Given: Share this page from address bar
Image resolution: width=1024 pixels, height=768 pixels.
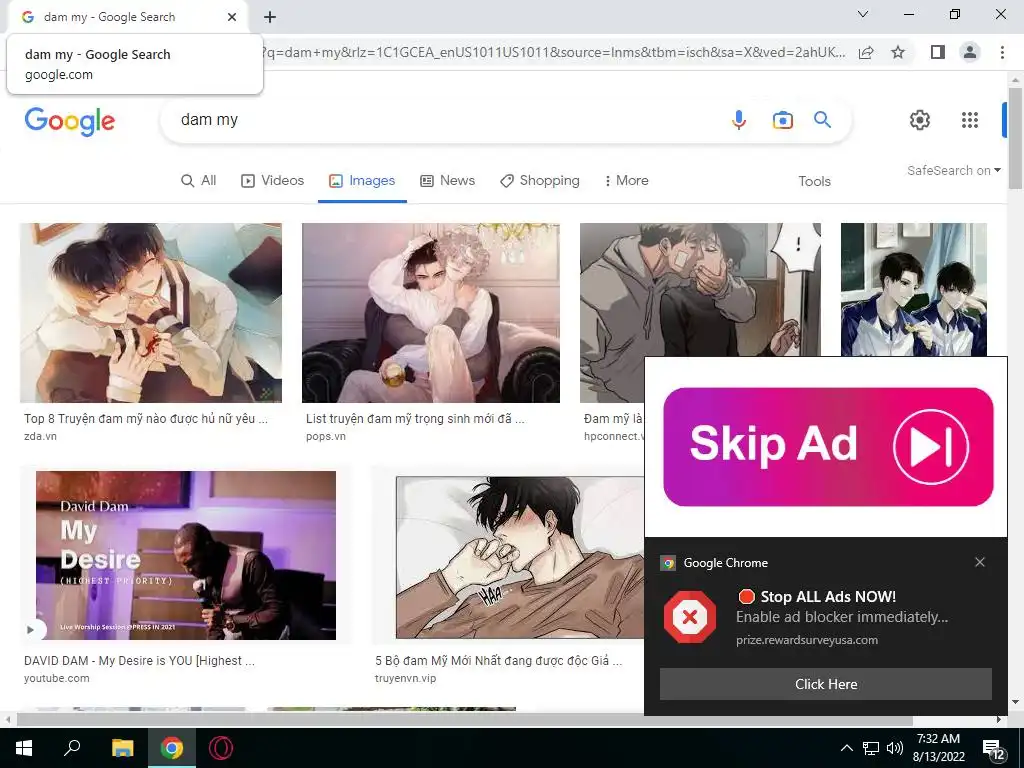Looking at the screenshot, I should click(x=866, y=52).
